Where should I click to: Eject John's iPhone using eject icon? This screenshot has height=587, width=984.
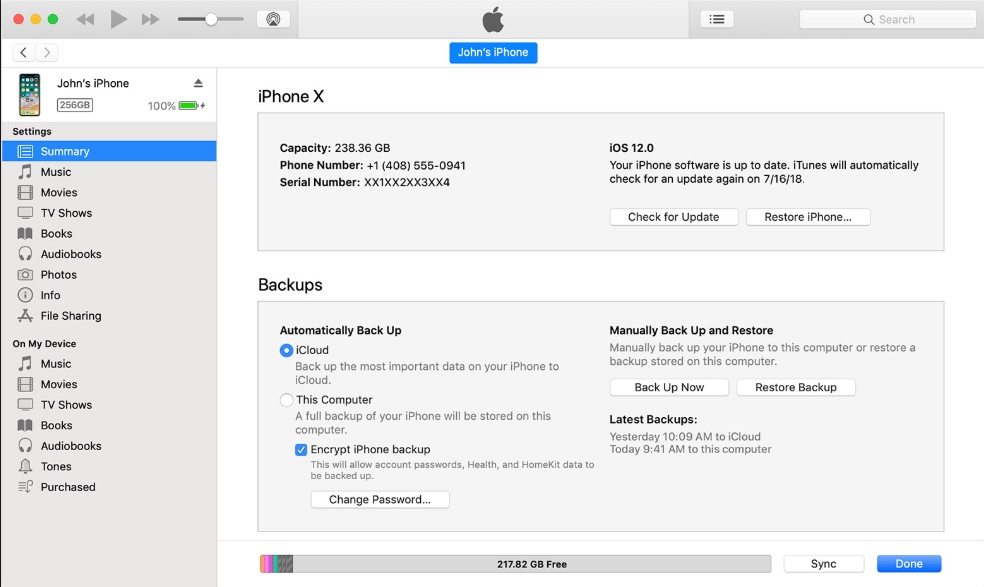pos(198,83)
